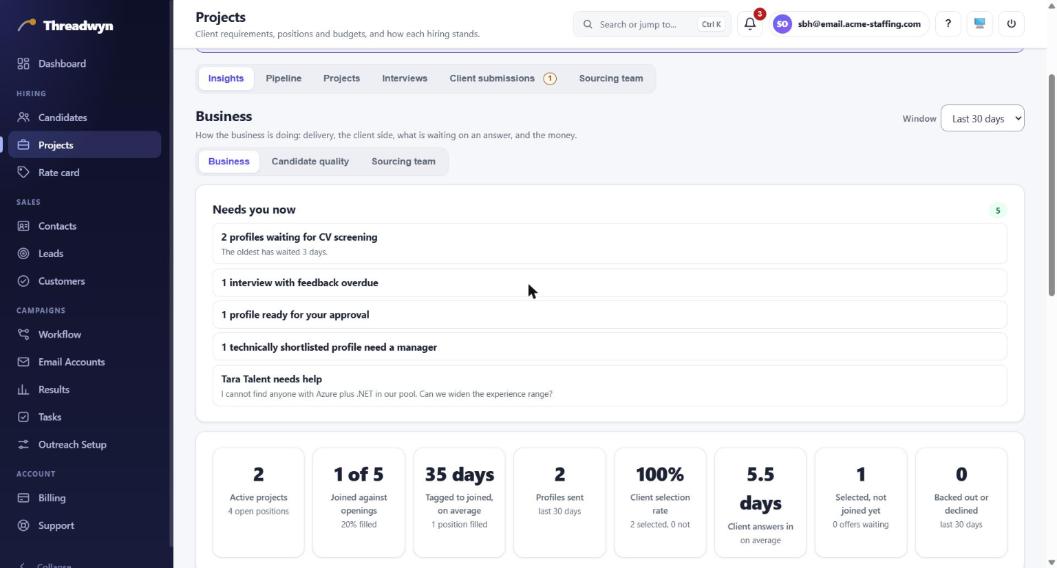The height and width of the screenshot is (568, 1057).
Task: Click the SO user avatar
Action: pyautogui.click(x=782, y=24)
